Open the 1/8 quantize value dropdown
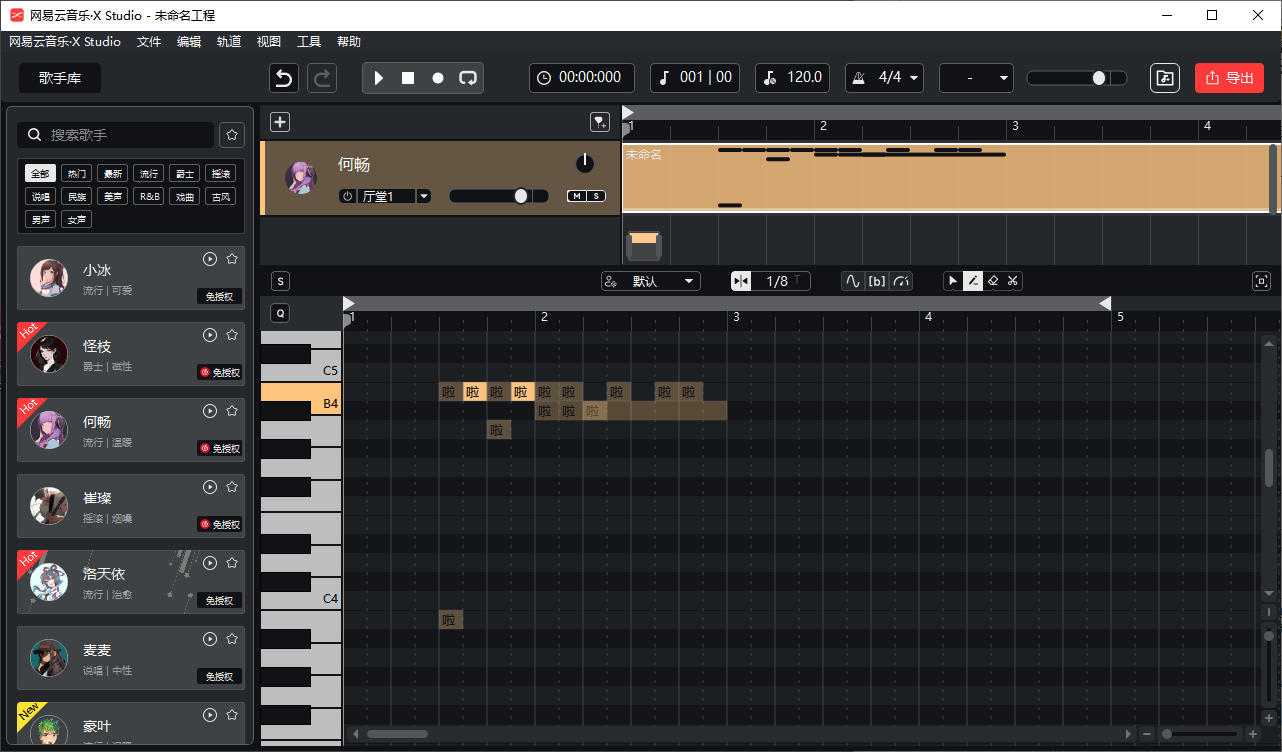This screenshot has width=1282, height=752. pyautogui.click(x=781, y=281)
